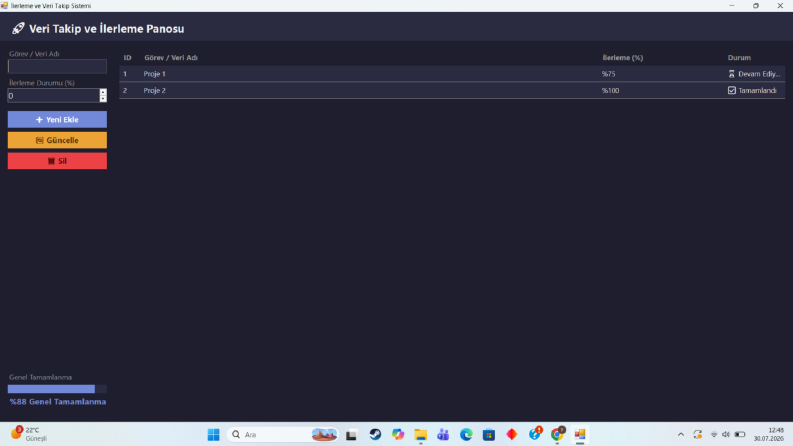Screen dimensions: 793x446
Task: Click the %88 Genel Tamamlanma label
Action: point(58,402)
